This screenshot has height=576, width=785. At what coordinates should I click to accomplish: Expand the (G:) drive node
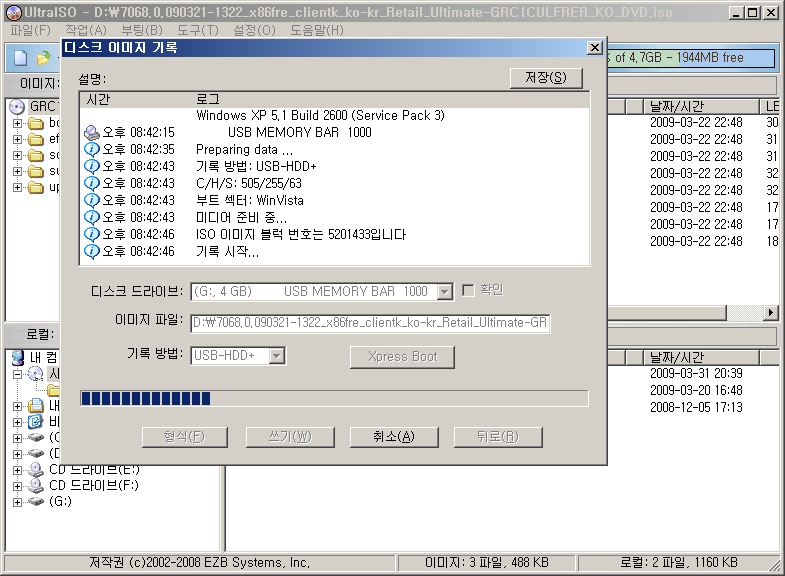[x=18, y=502]
